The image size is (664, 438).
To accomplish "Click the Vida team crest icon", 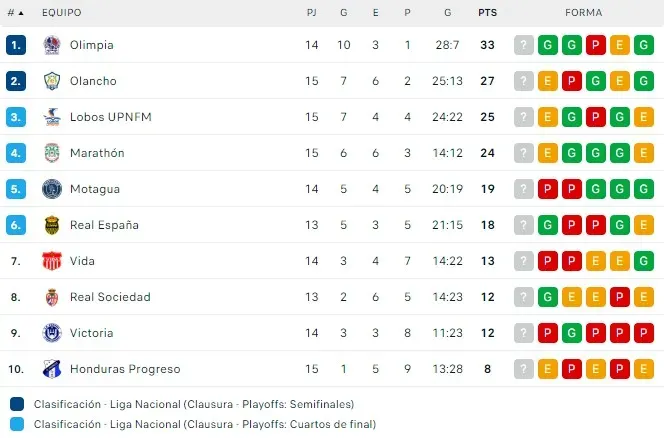I will [x=52, y=261].
